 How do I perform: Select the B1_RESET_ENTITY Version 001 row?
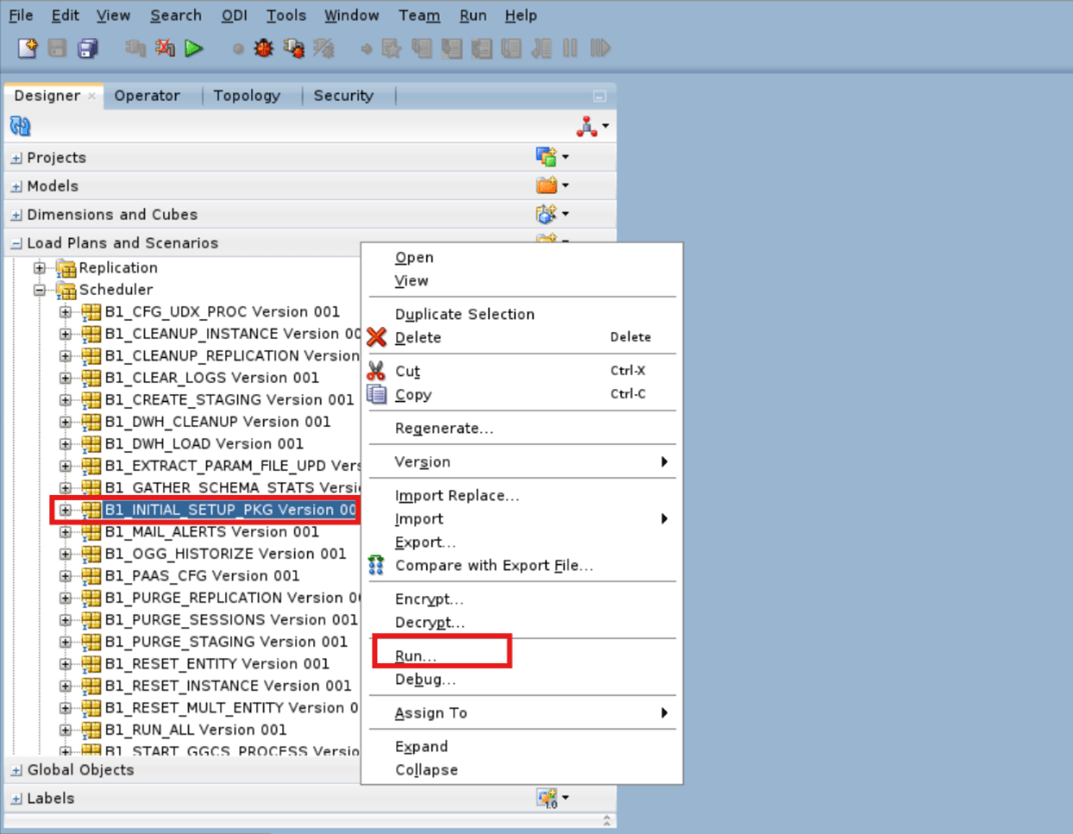pos(217,664)
